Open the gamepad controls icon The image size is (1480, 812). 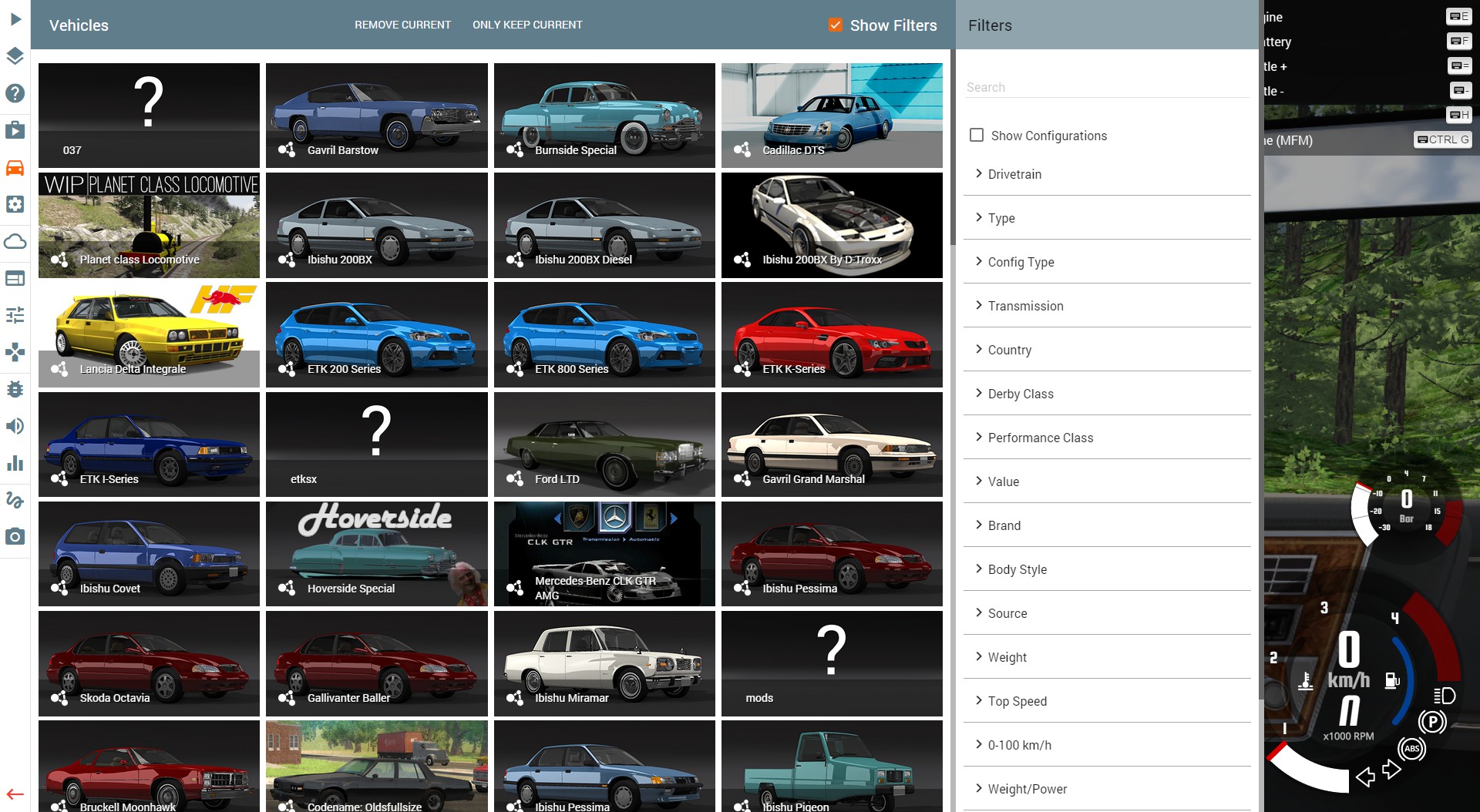click(15, 352)
